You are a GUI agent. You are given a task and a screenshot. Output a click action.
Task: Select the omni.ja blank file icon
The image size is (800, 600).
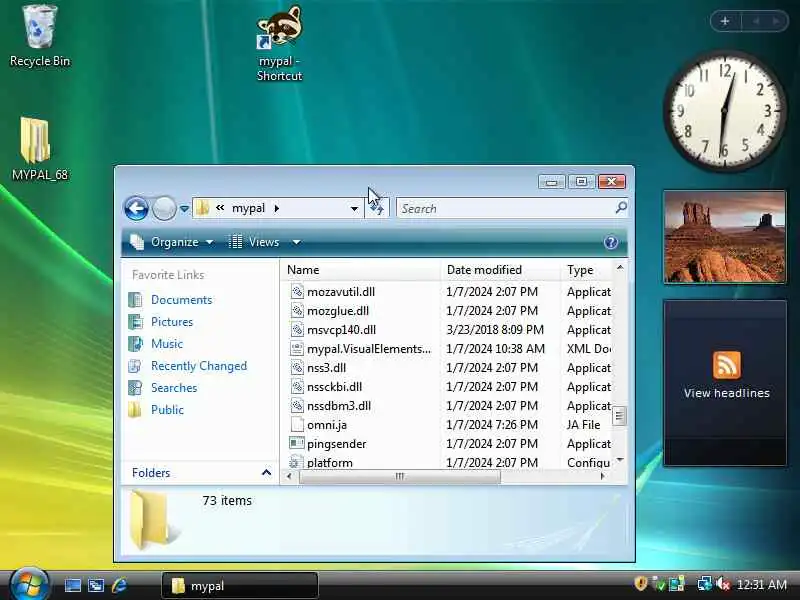297,424
